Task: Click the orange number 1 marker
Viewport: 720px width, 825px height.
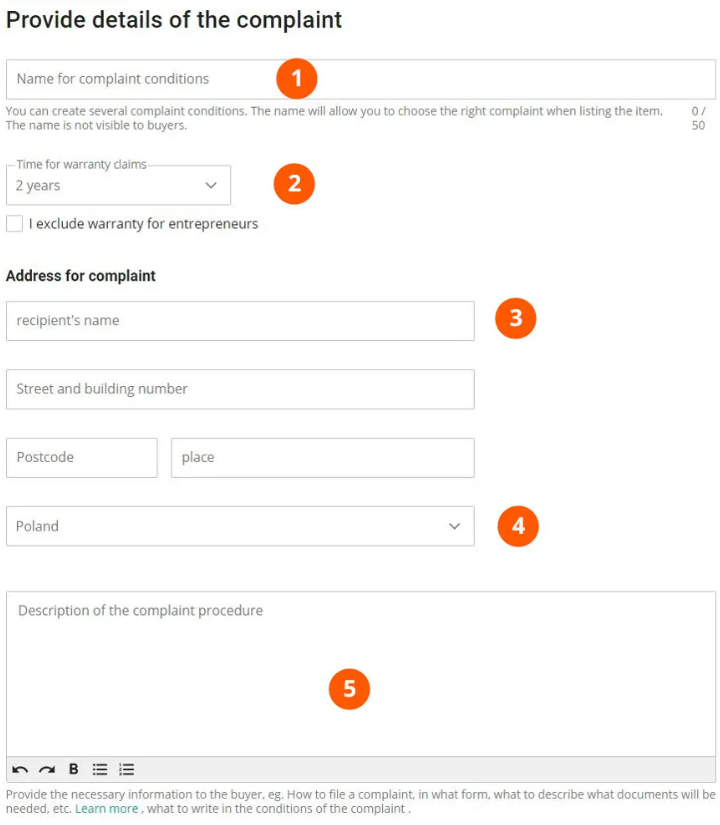Action: (x=296, y=78)
